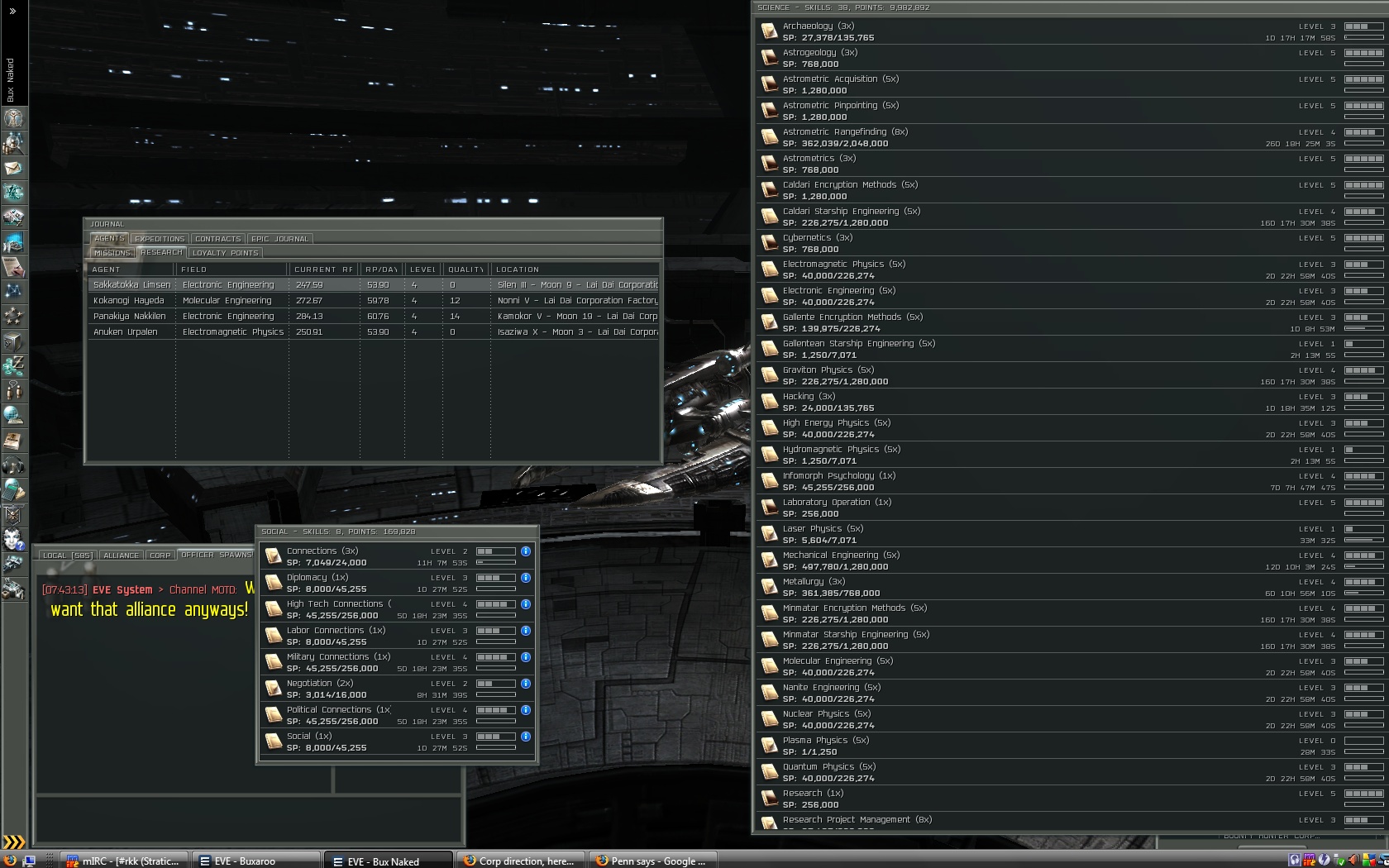Click the Archaeology skill level bar

1363,26
